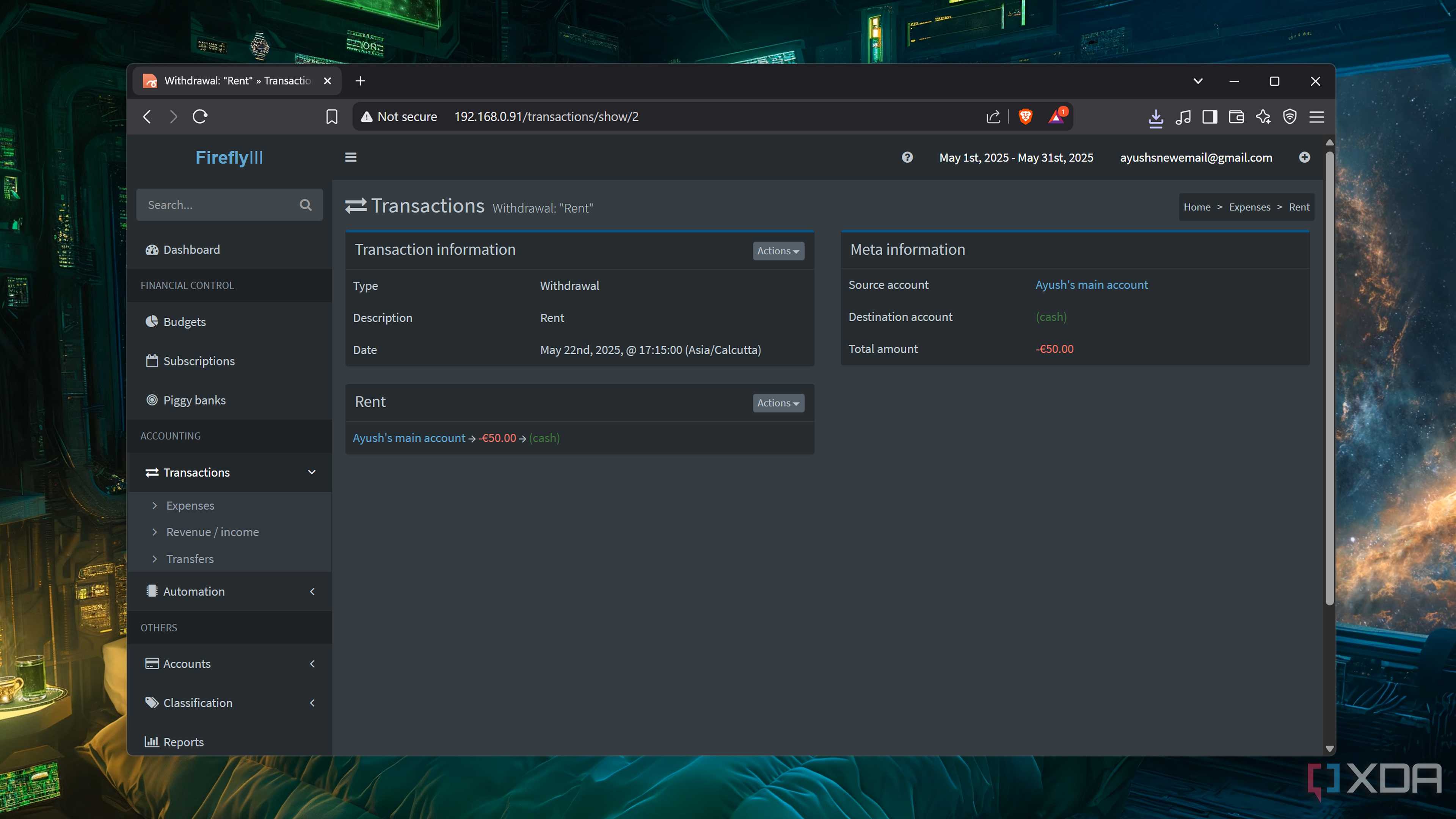Open Actions dropdown in Rent panel
The height and width of the screenshot is (819, 1456).
(778, 402)
